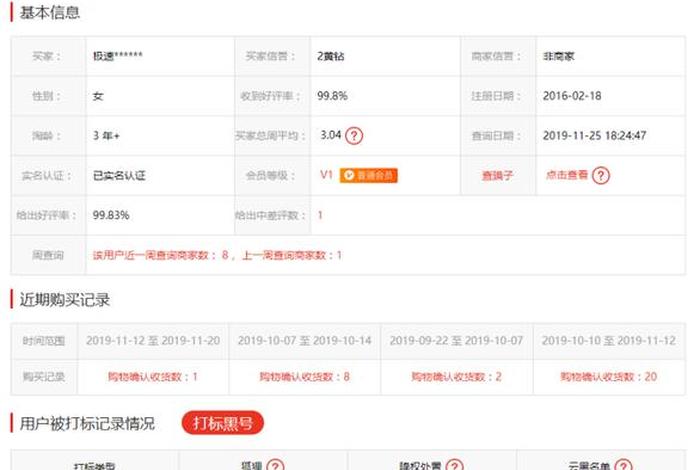Click 购物确认收货数：1 record
Screen dimensions: 700x470
point(152,377)
